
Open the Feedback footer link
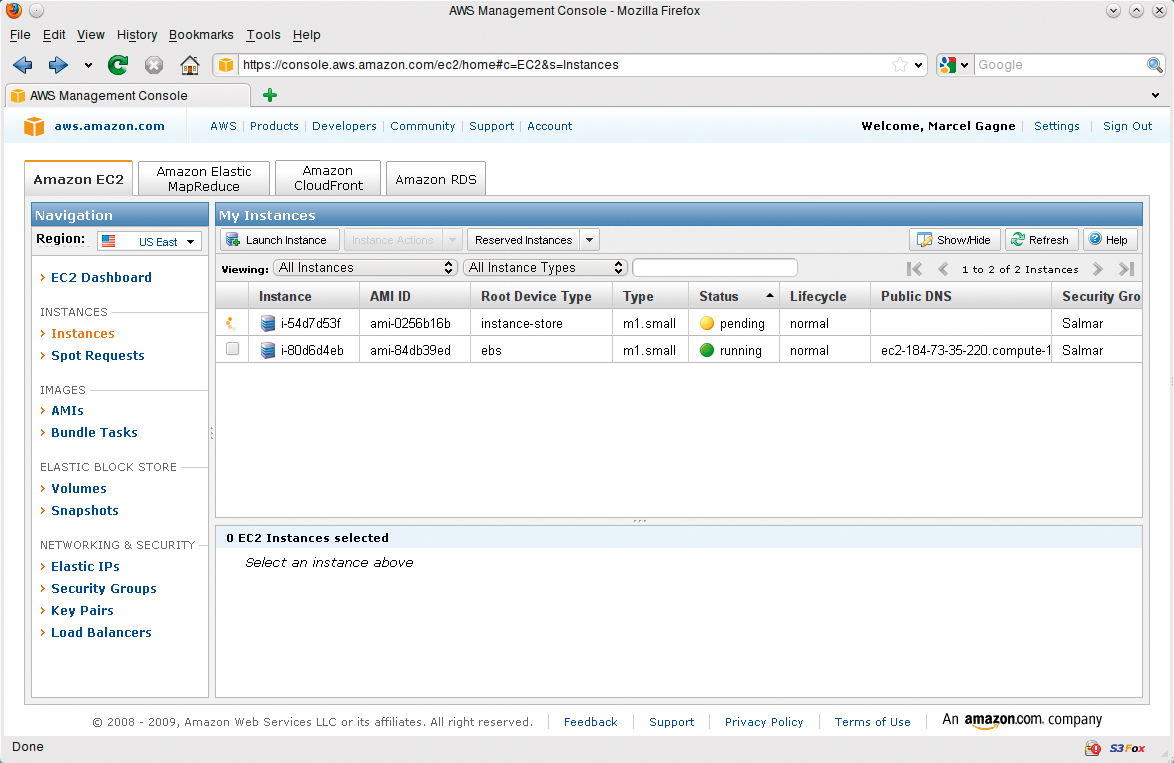[591, 722]
